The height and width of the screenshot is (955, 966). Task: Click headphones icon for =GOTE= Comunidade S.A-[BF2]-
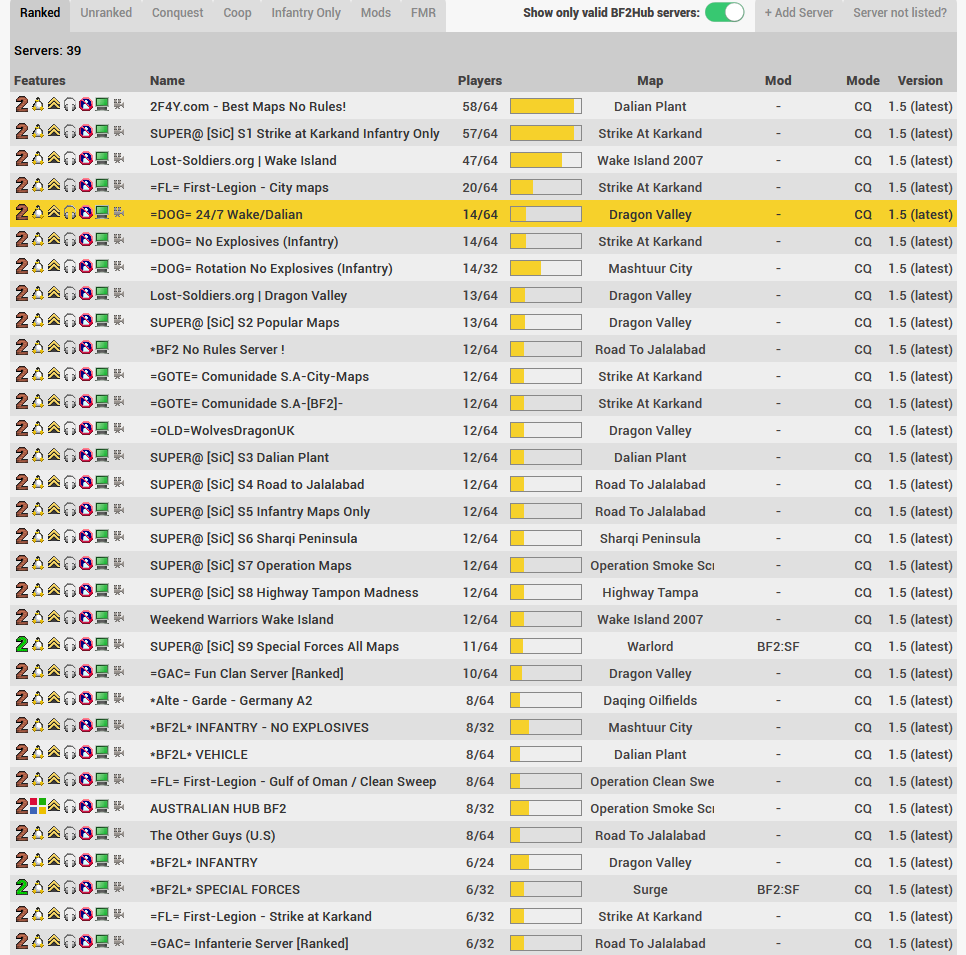70,402
